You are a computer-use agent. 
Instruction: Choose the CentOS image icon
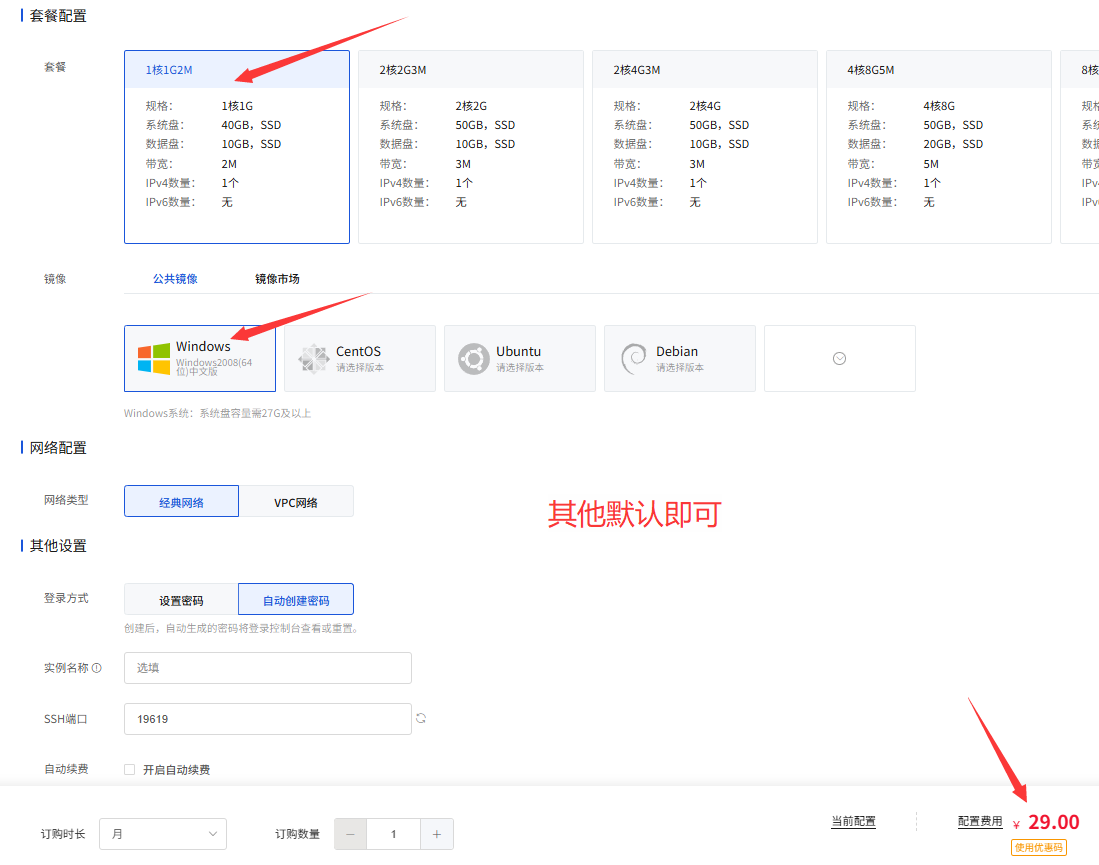click(314, 359)
